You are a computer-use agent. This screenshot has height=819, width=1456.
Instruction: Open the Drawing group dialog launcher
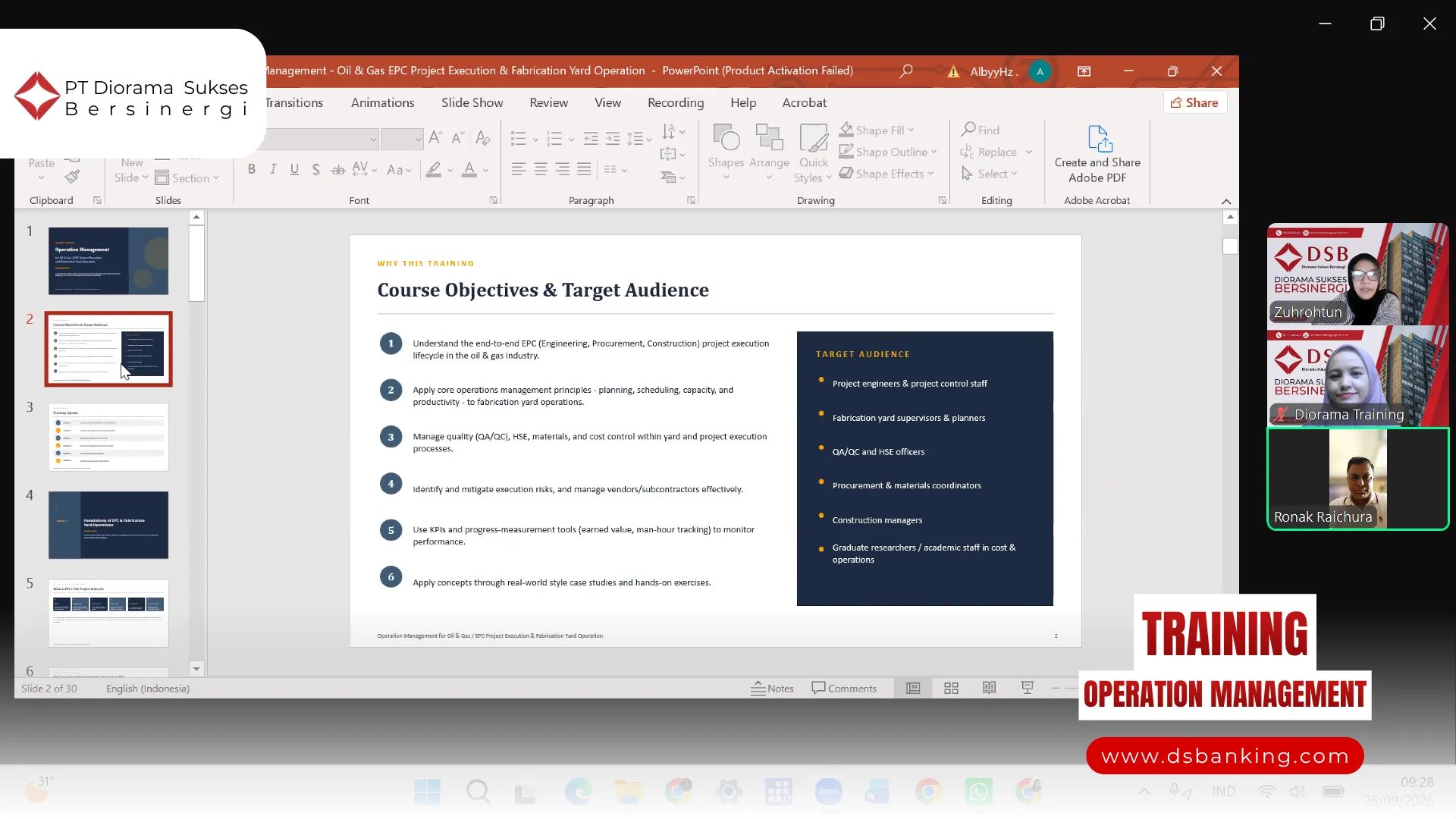943,200
